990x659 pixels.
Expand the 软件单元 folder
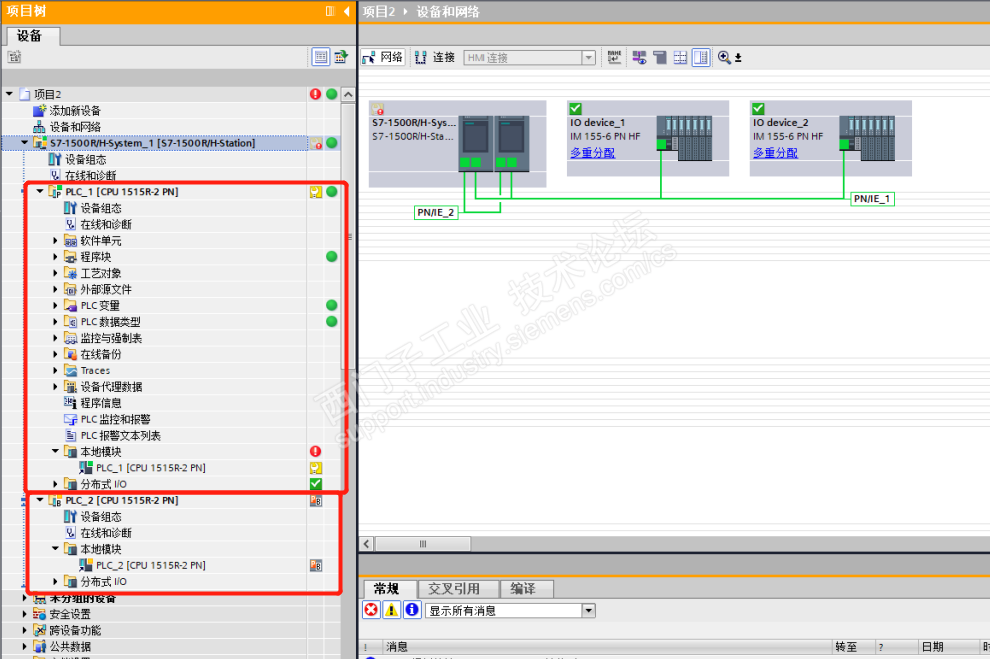pos(55,240)
